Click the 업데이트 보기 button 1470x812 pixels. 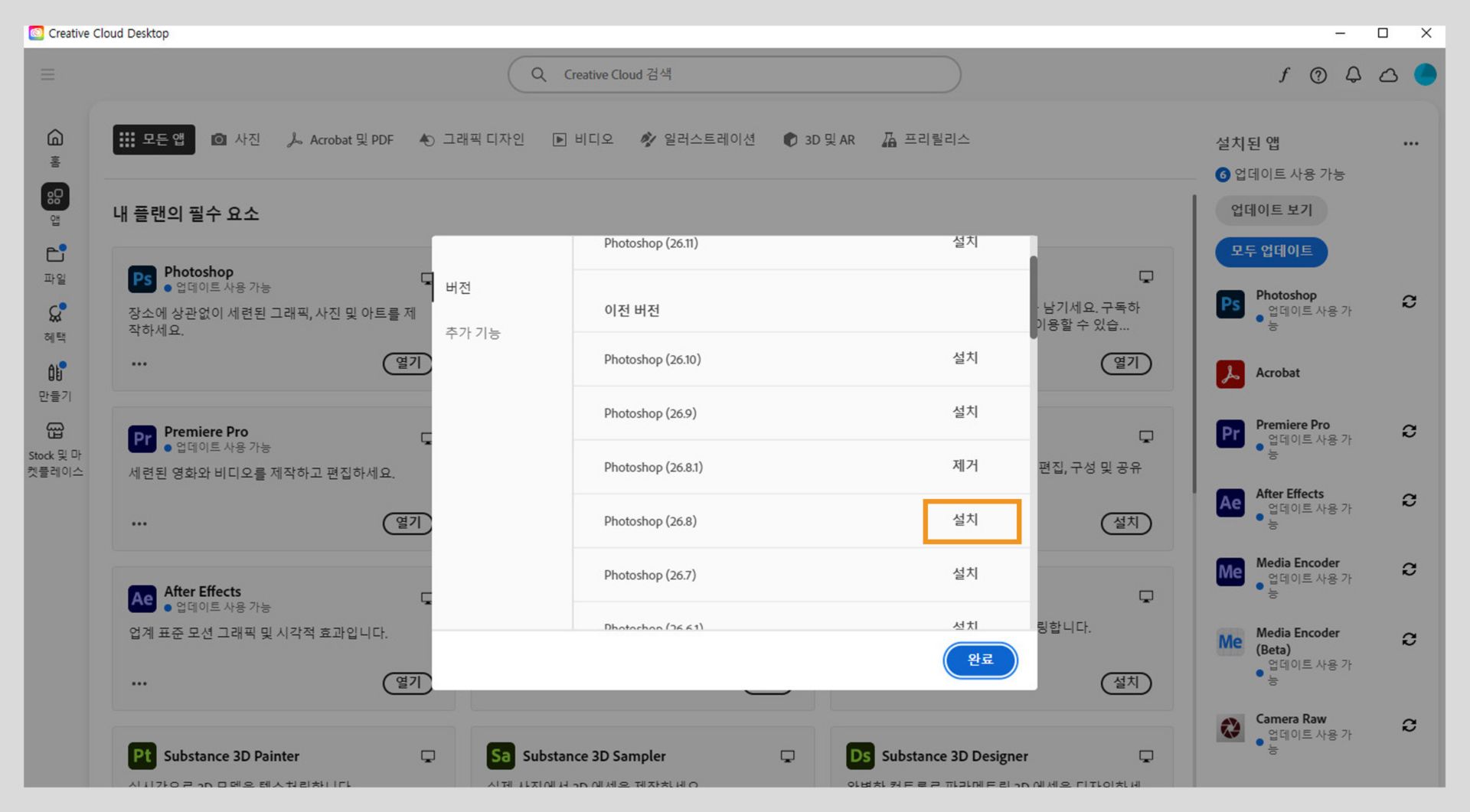(x=1271, y=210)
